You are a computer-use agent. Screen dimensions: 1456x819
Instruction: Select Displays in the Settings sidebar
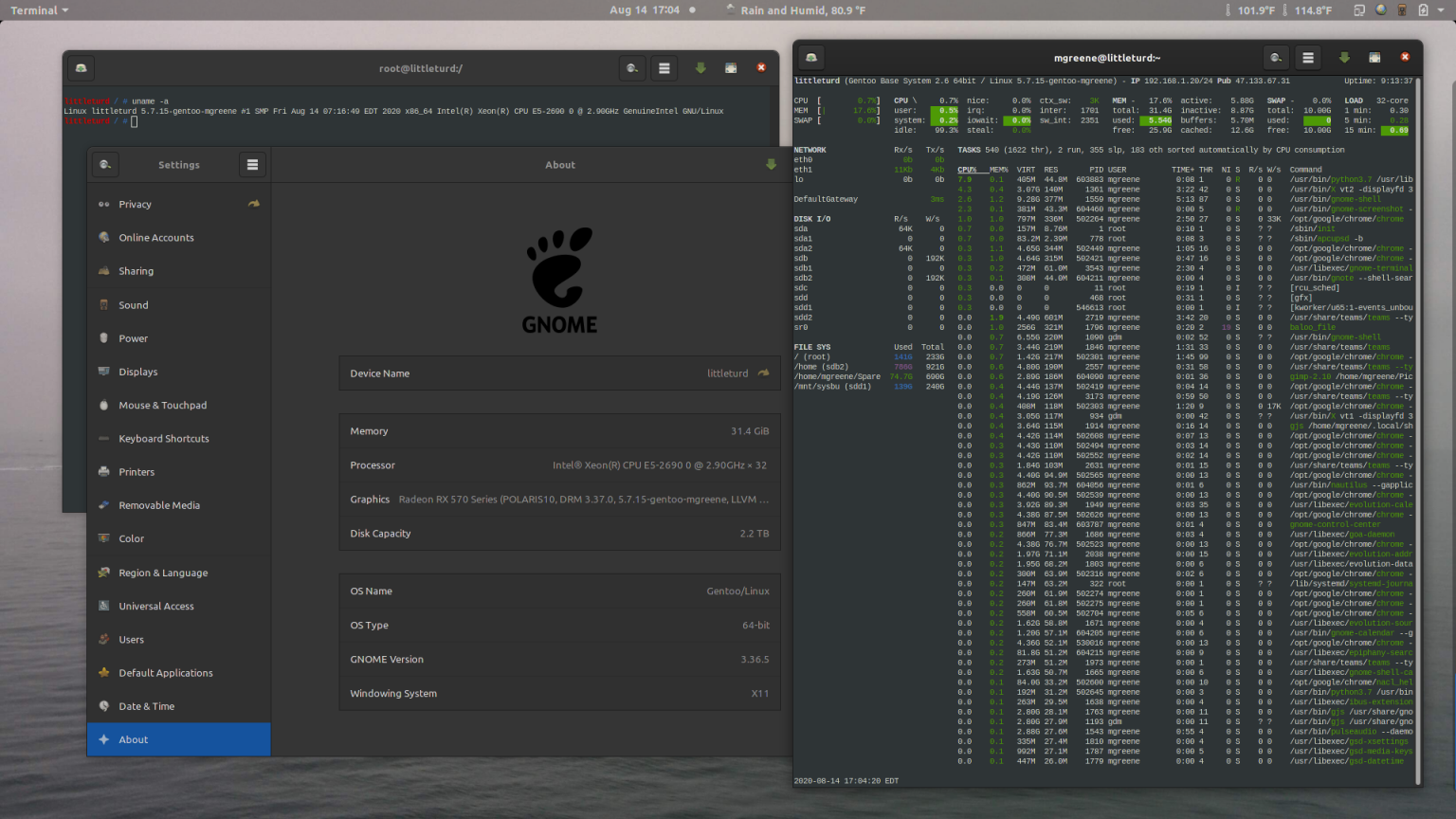(x=138, y=372)
